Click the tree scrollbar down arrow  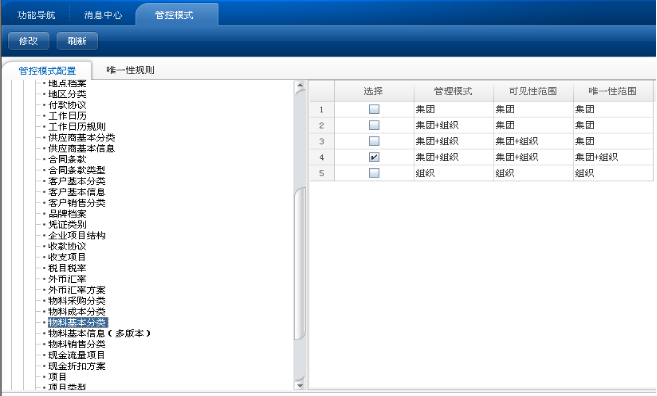(x=300, y=385)
